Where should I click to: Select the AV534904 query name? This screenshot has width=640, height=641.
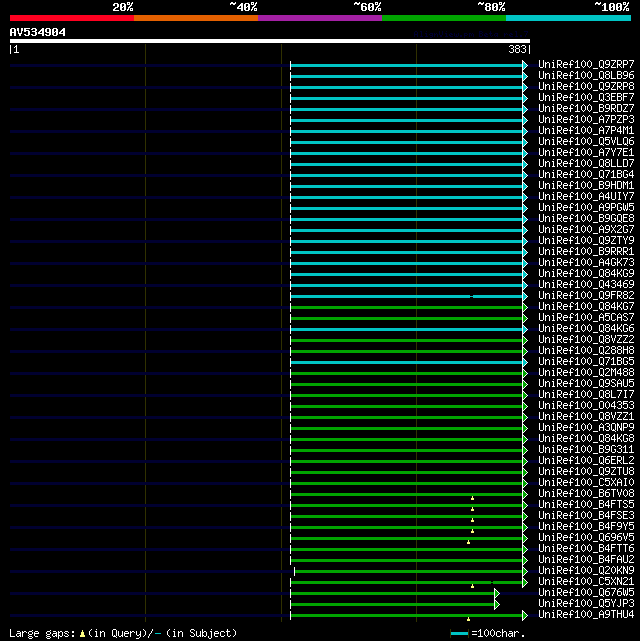click(x=38, y=32)
